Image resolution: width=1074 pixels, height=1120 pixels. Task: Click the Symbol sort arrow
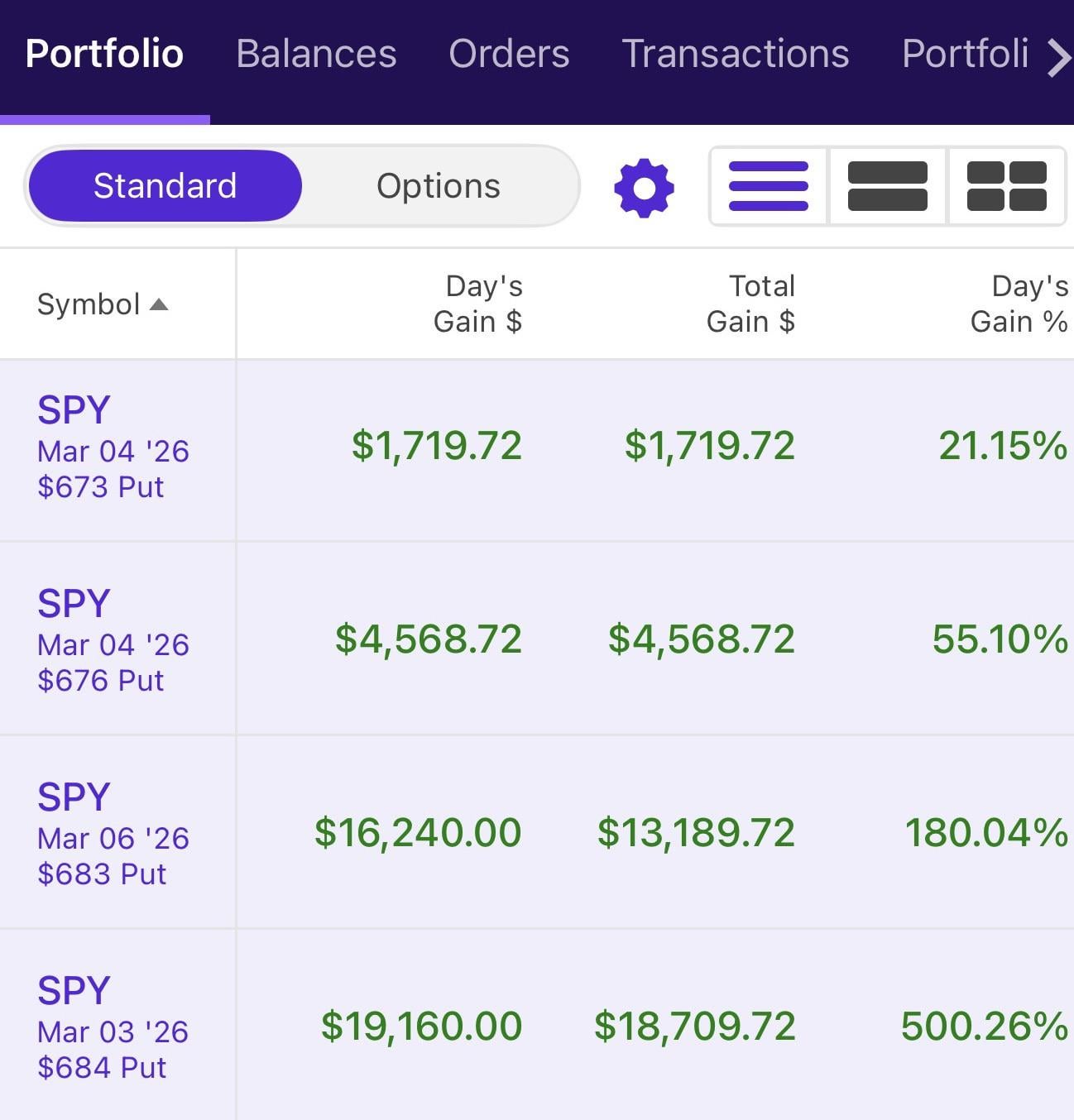[x=159, y=305]
